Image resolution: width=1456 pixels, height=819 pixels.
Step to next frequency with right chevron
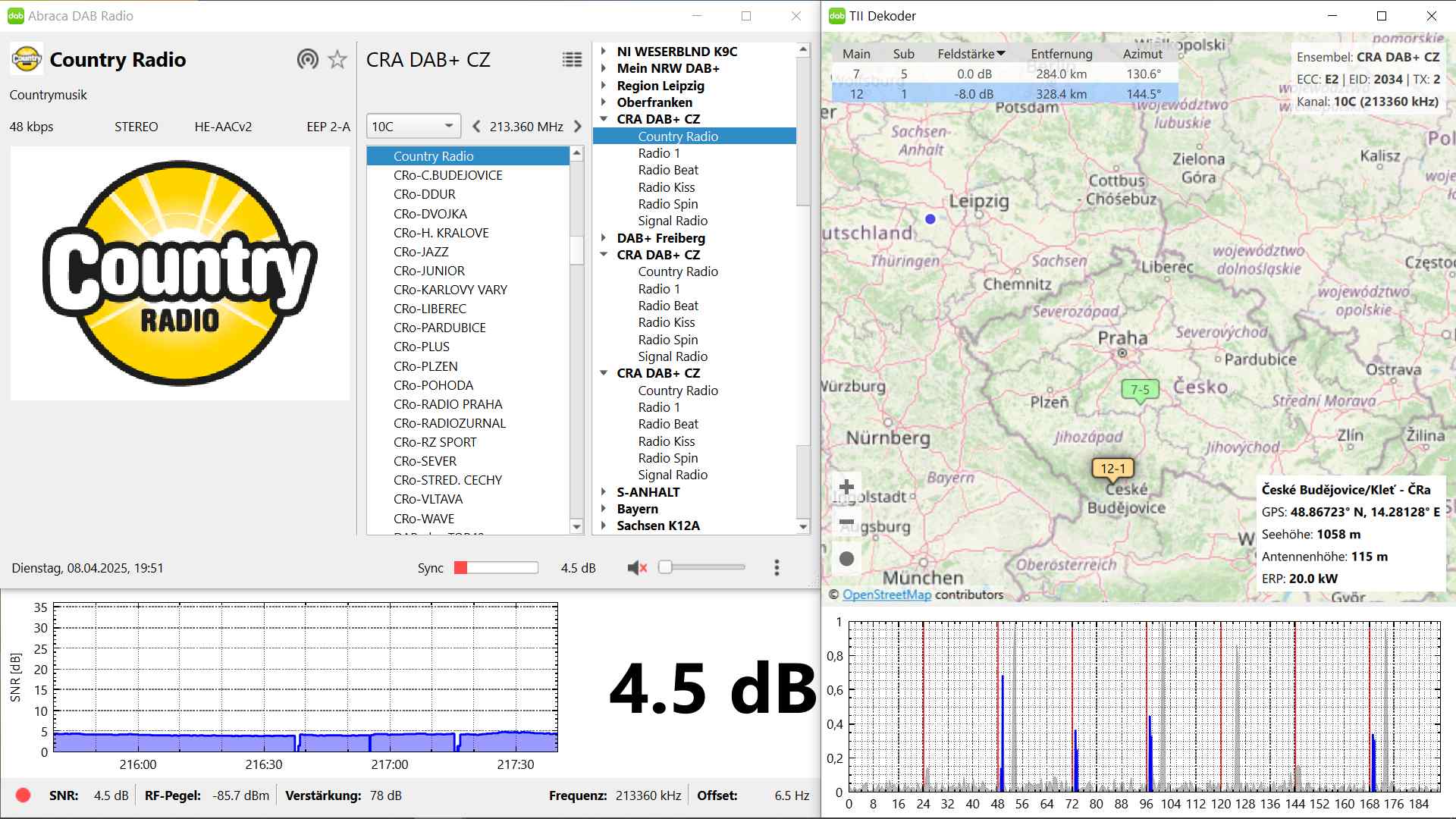click(578, 127)
